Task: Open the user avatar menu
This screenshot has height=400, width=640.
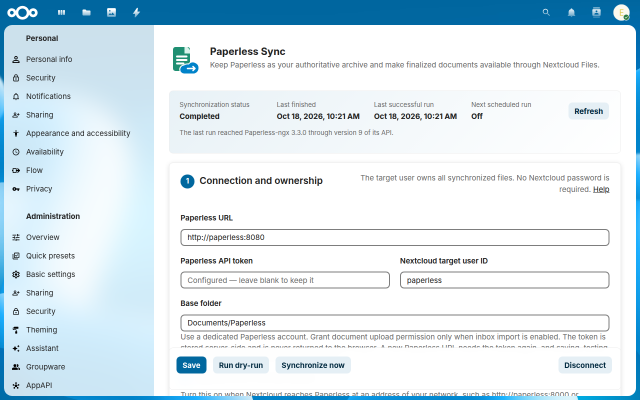Action: (x=621, y=13)
